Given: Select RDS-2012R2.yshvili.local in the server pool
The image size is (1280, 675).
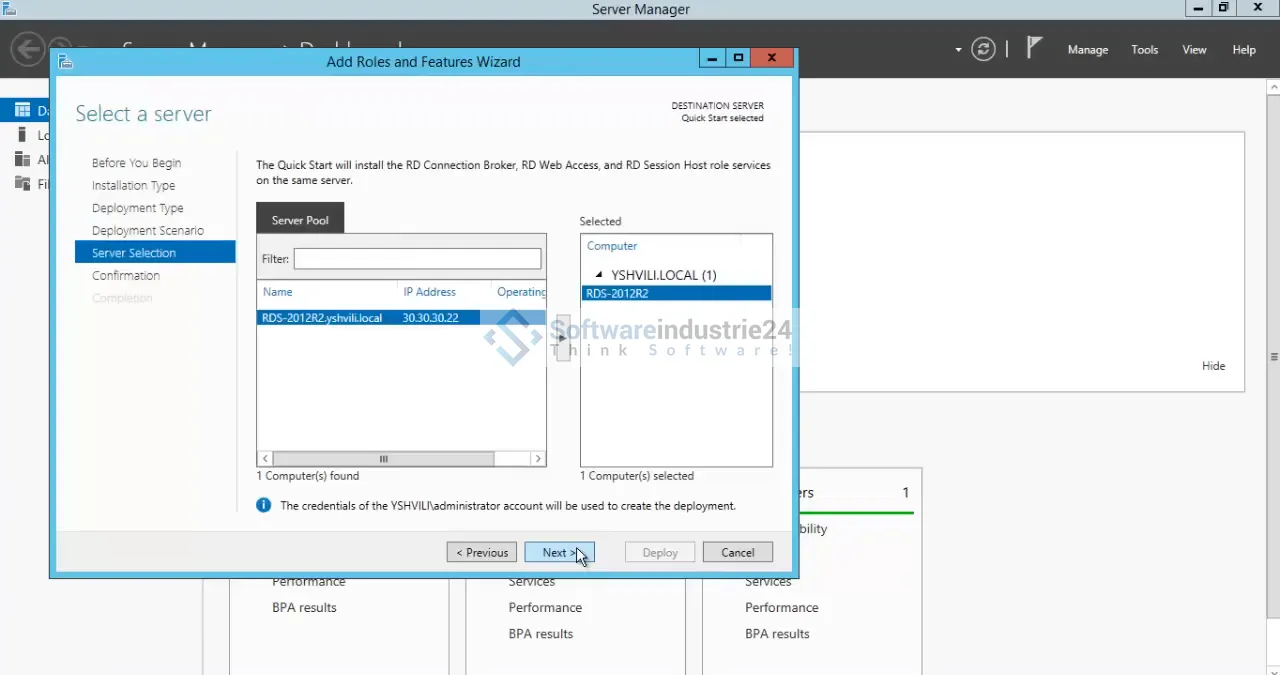Looking at the screenshot, I should [322, 318].
